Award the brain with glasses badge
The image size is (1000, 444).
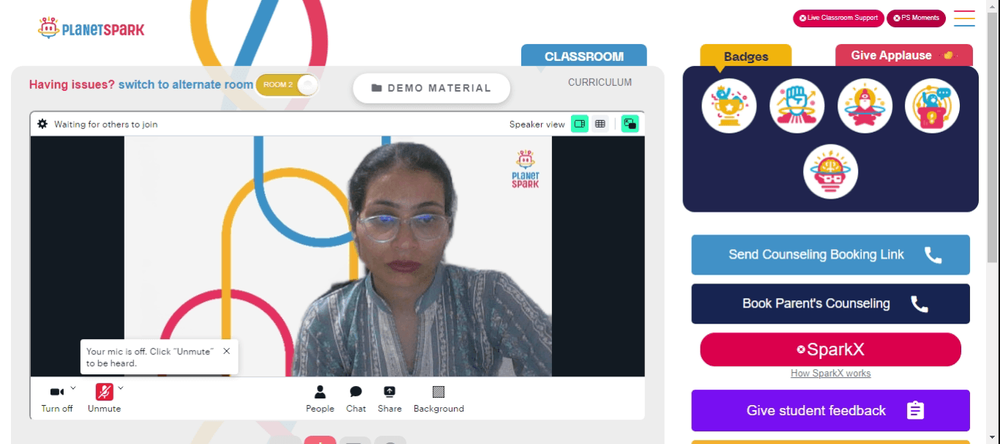(x=830, y=172)
